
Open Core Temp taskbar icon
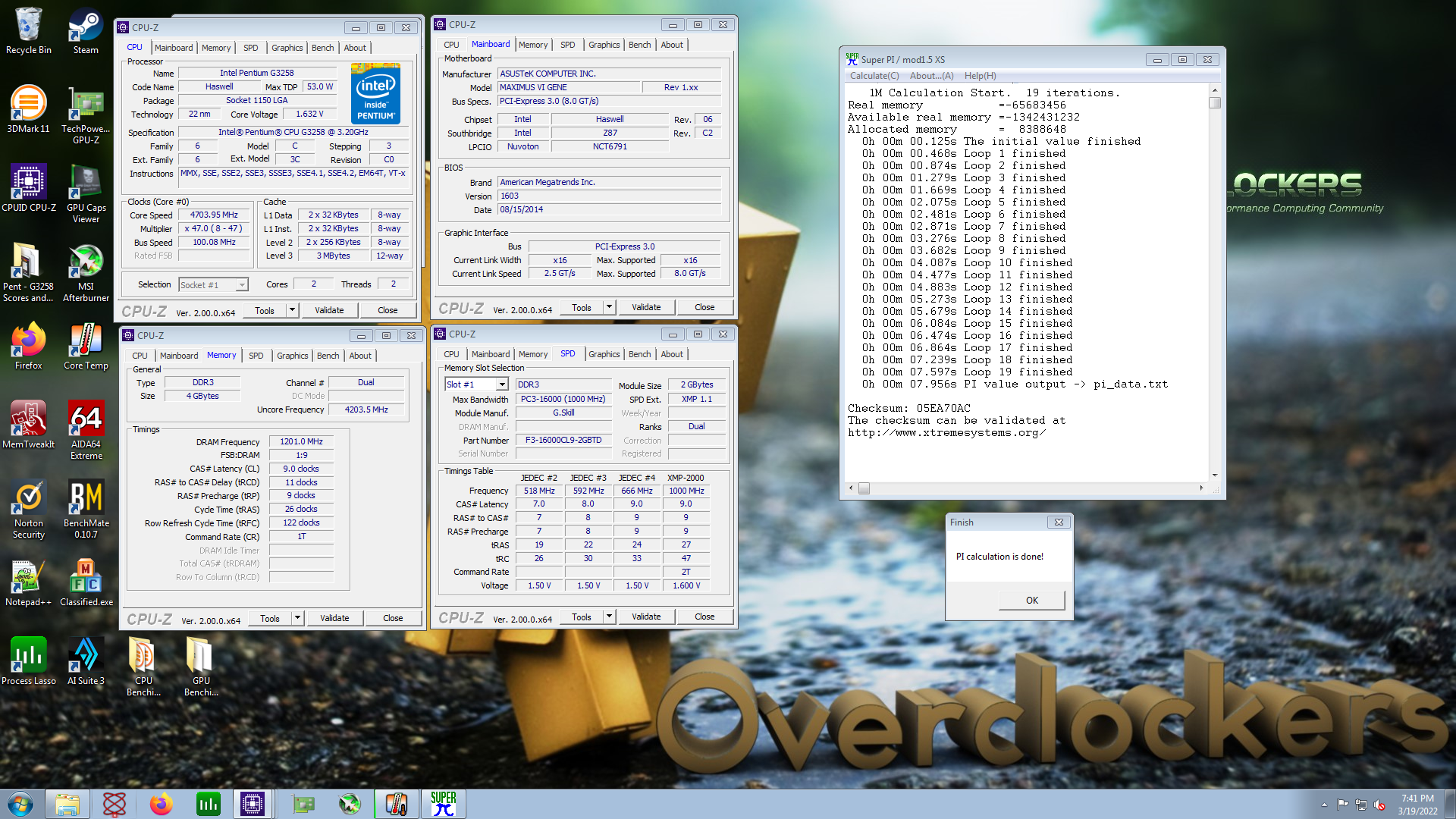(396, 804)
